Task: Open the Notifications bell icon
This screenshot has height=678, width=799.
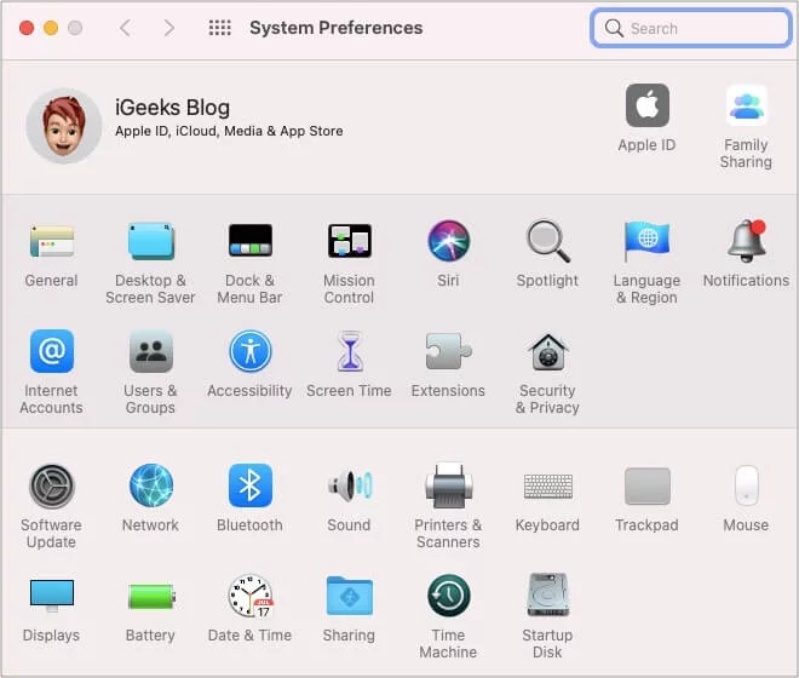Action: (x=746, y=242)
